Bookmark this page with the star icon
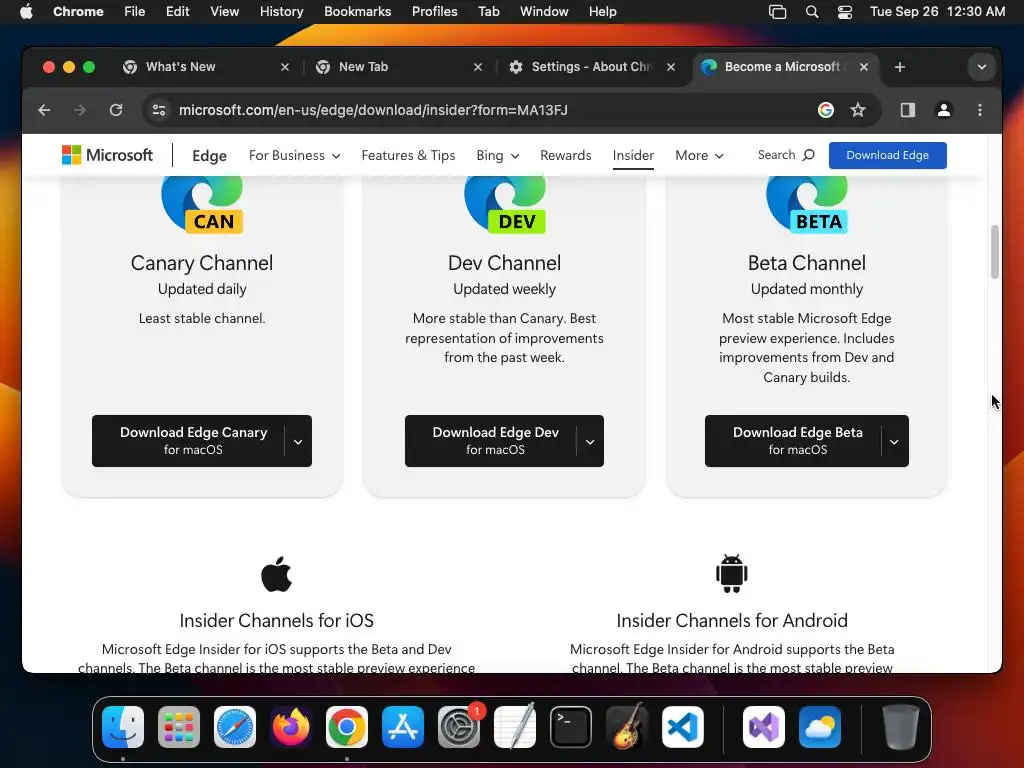The height and width of the screenshot is (768, 1024). (x=858, y=110)
